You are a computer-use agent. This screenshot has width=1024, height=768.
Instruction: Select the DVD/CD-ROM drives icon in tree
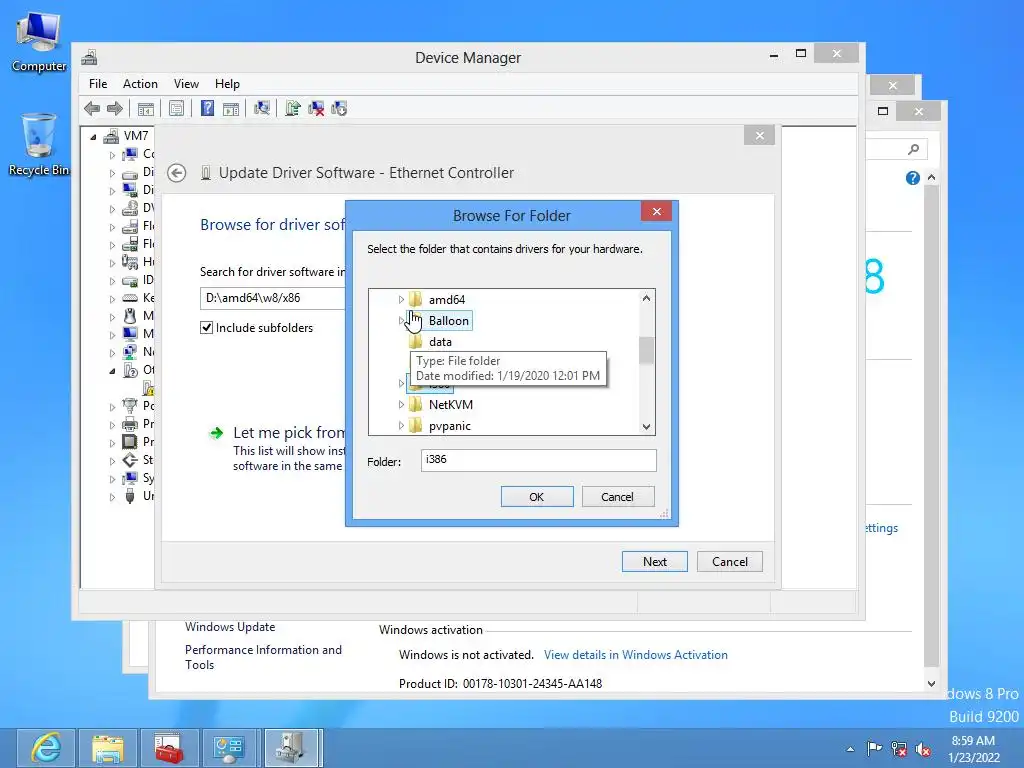tap(130, 208)
